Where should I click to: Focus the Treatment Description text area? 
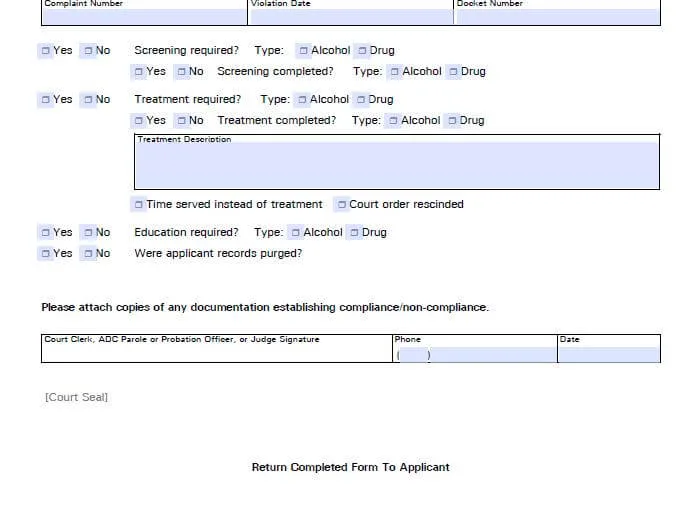(x=397, y=166)
